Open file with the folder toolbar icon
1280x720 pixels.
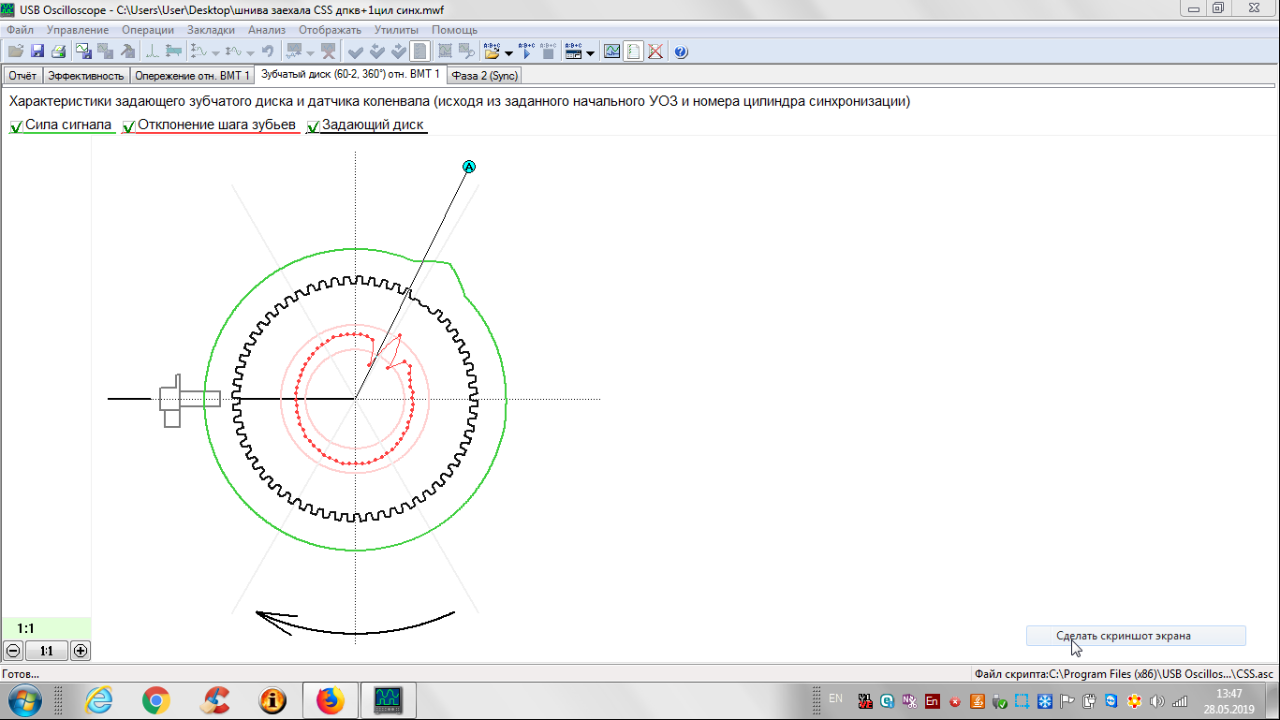pyautogui.click(x=16, y=51)
